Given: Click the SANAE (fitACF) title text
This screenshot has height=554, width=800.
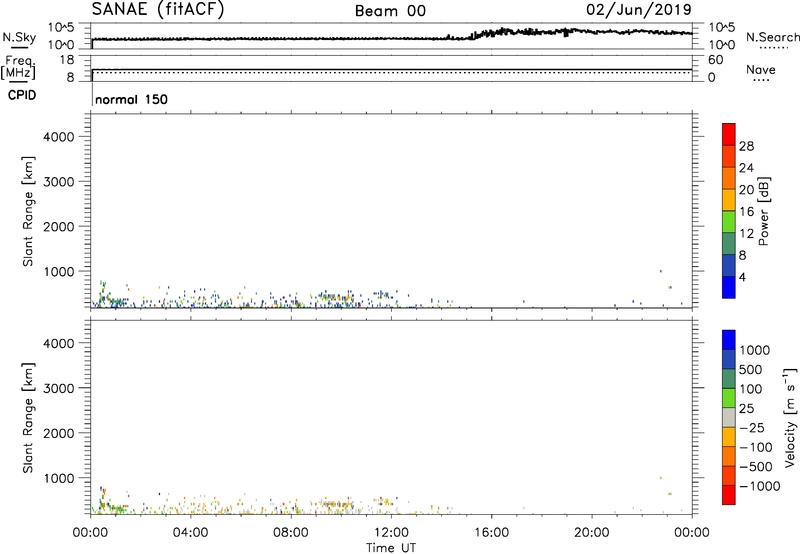Looking at the screenshot, I should click(158, 9).
